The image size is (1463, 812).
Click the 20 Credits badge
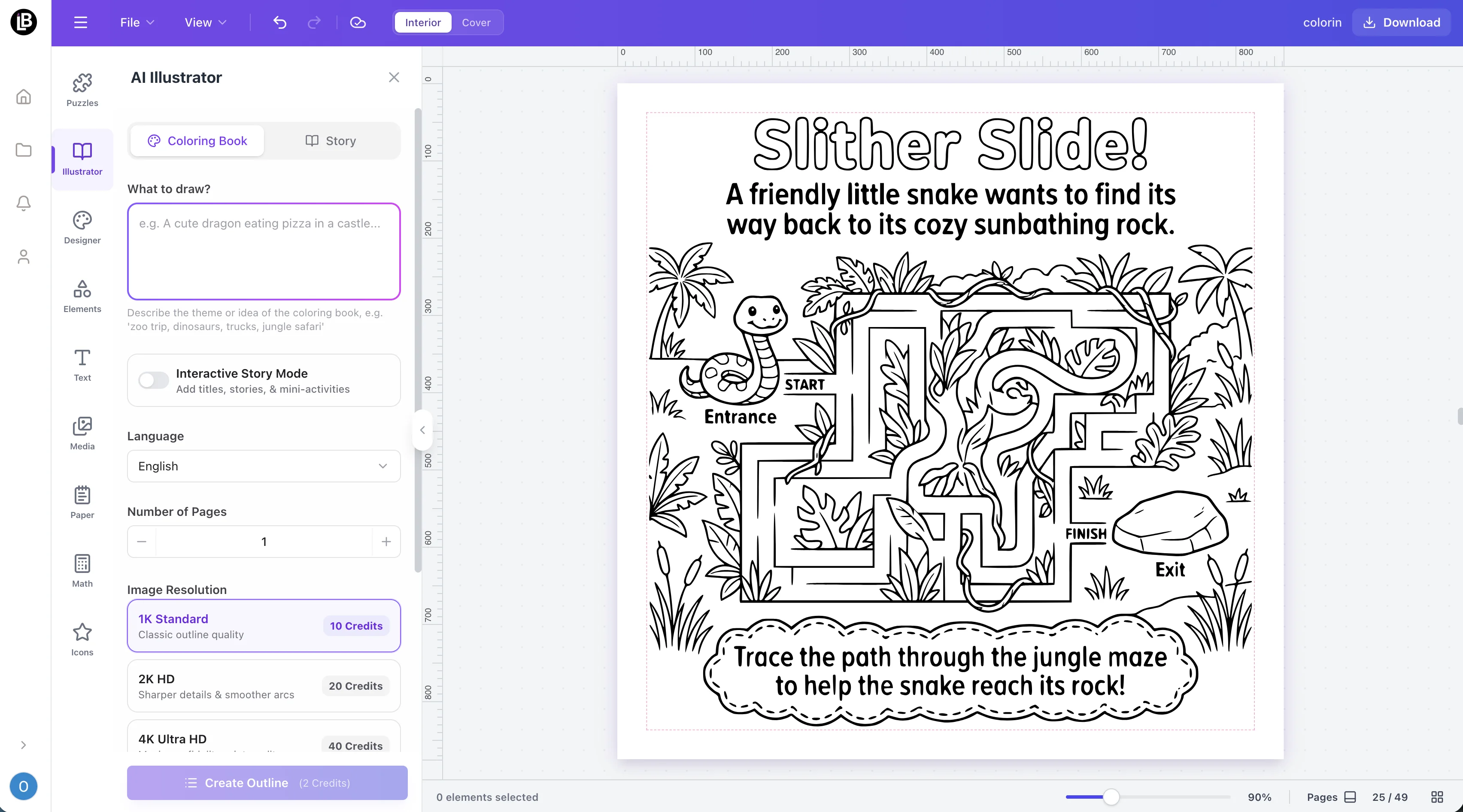(355, 686)
